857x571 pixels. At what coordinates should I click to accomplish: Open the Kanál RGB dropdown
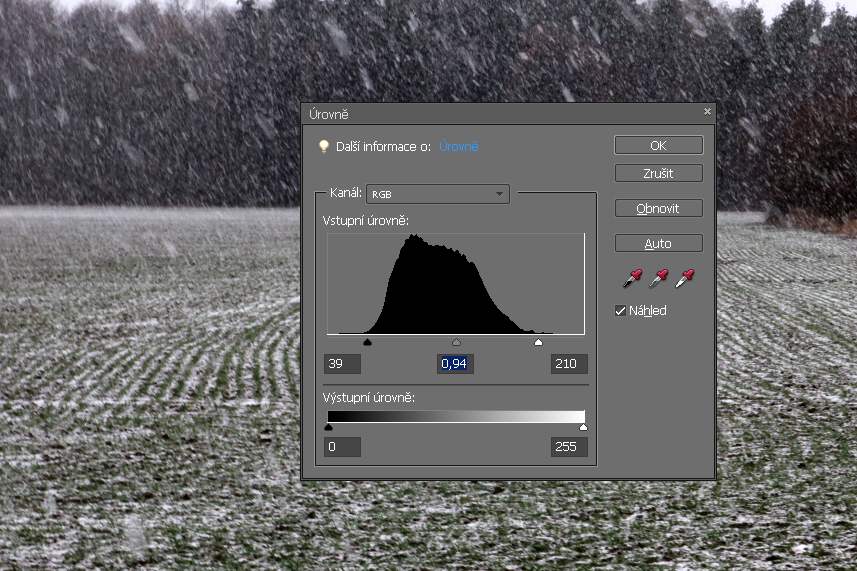tap(438, 195)
